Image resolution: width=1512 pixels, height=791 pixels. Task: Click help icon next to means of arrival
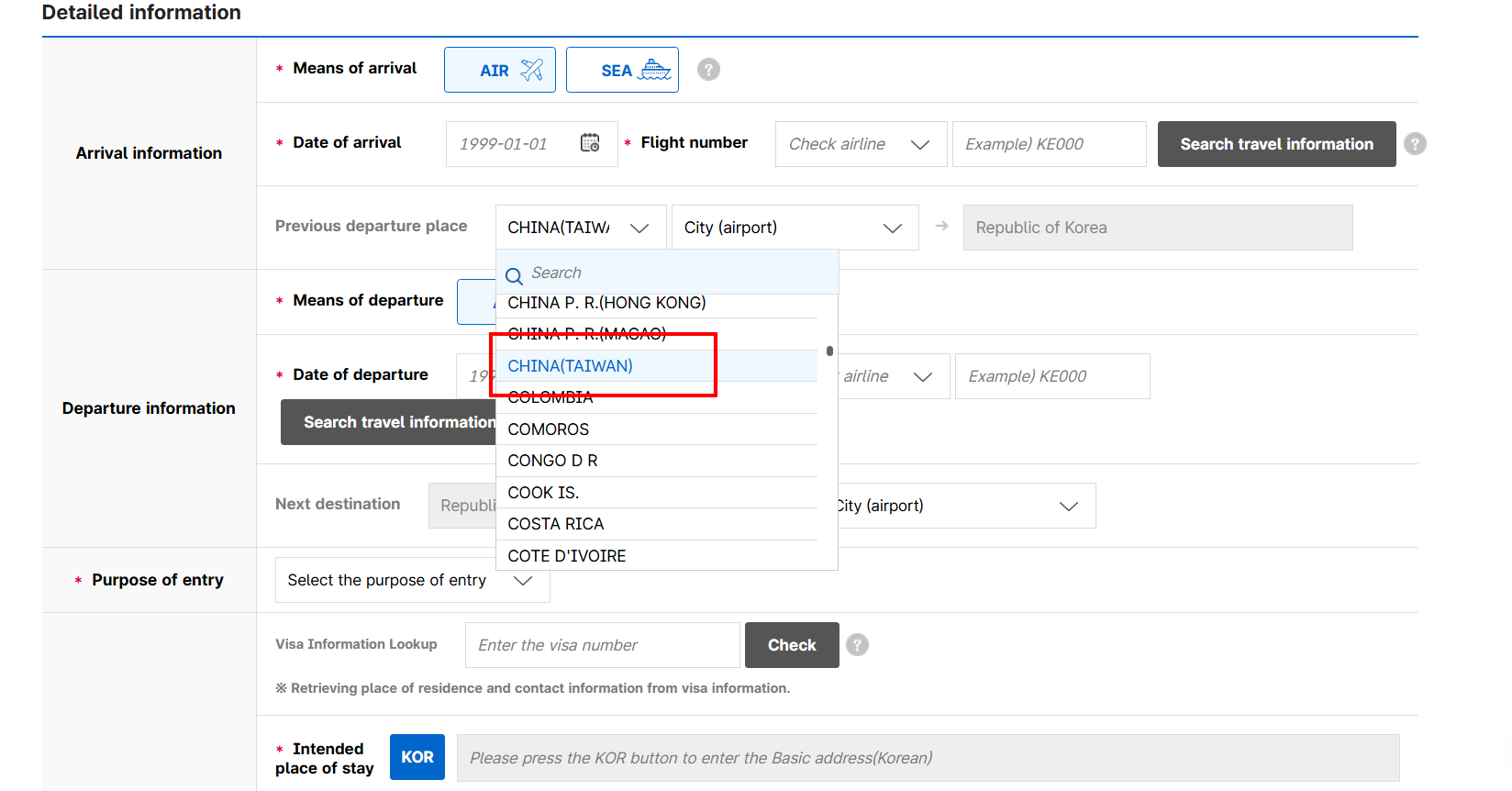[x=708, y=70]
